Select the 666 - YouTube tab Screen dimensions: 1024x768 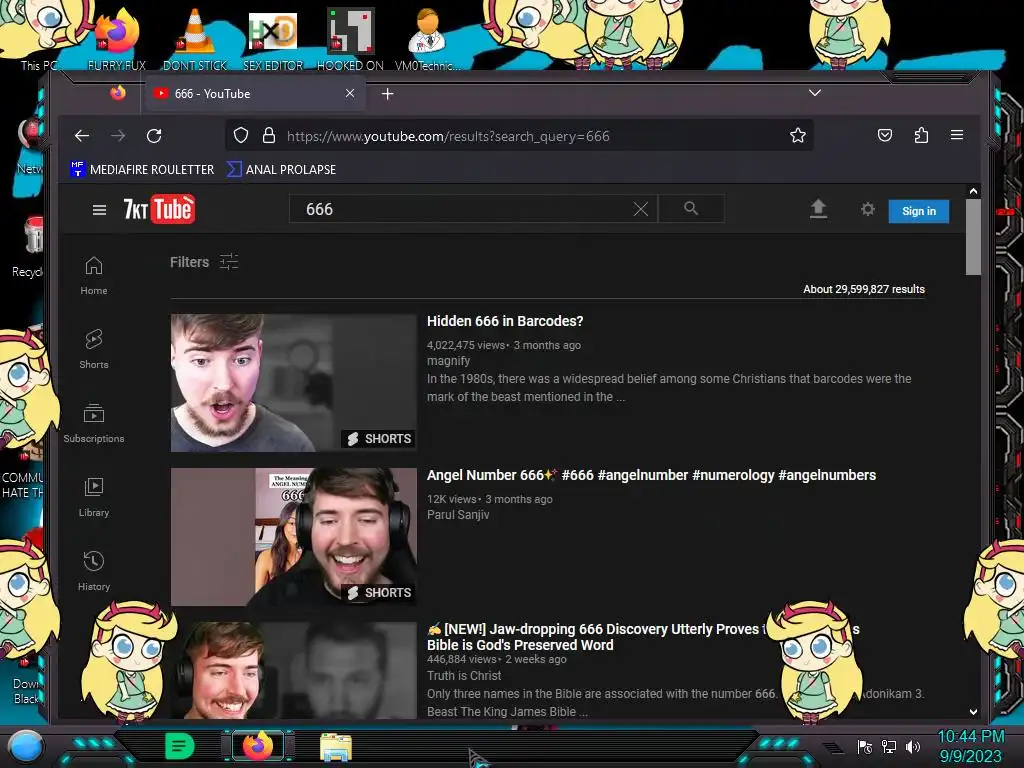click(x=255, y=93)
